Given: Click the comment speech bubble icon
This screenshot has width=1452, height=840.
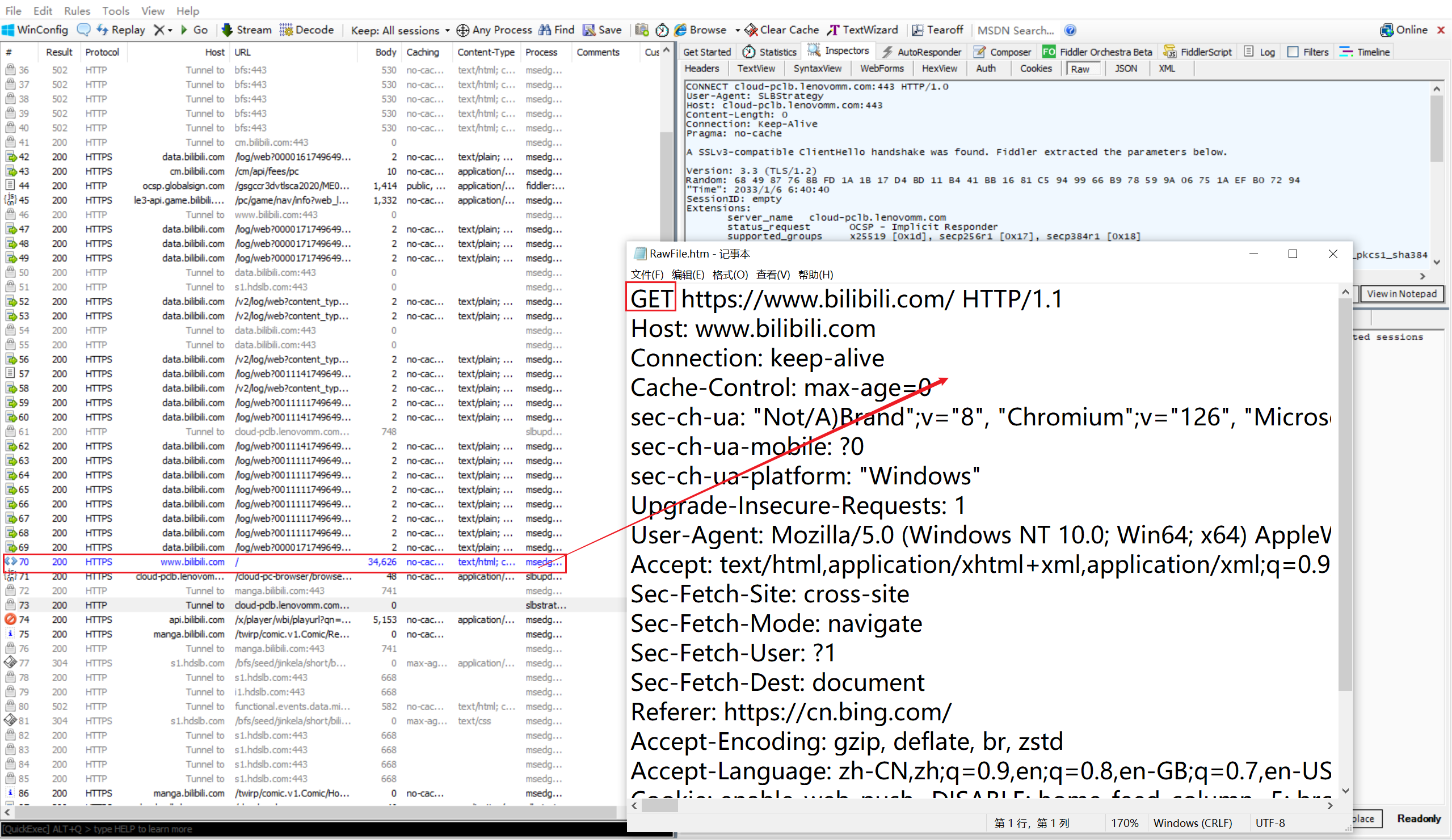Looking at the screenshot, I should (x=83, y=30).
